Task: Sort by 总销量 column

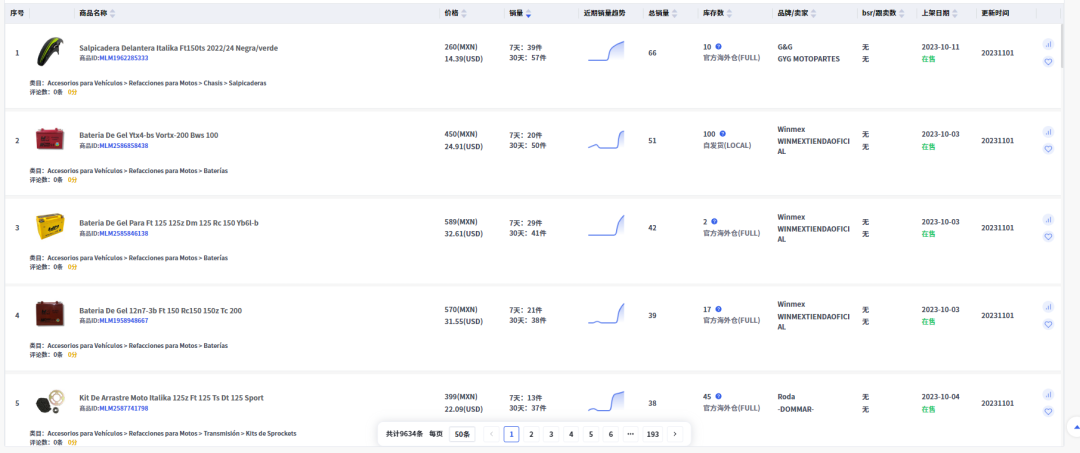Action: 674,13
